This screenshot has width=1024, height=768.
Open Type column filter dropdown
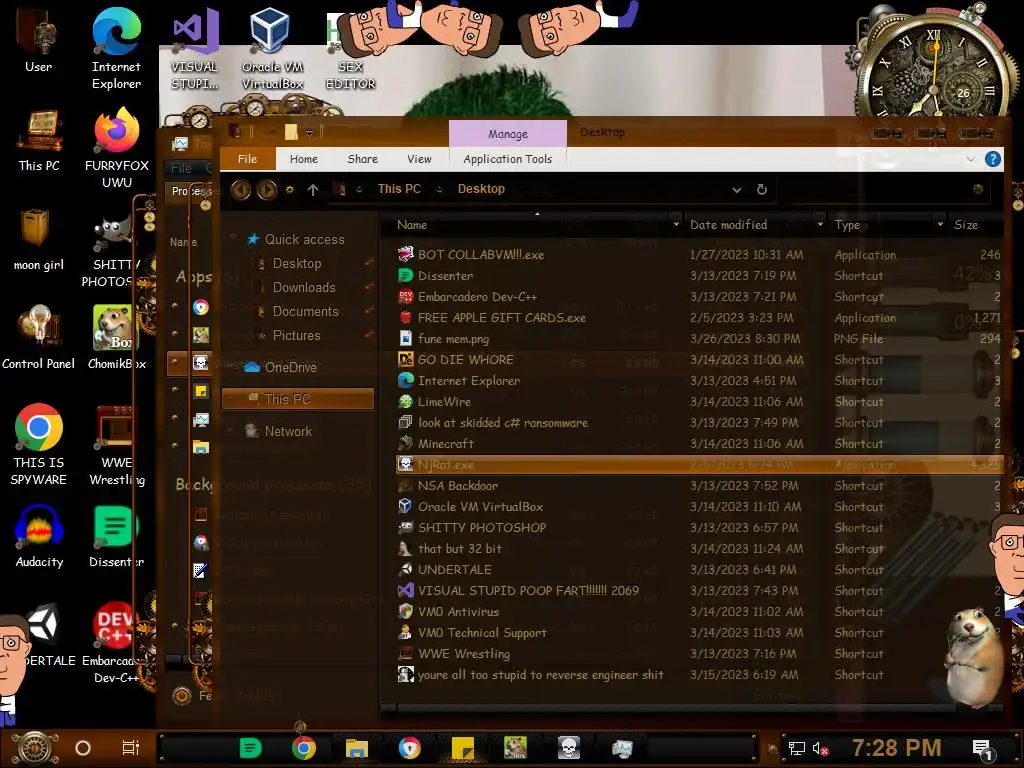pyautogui.click(x=940, y=224)
